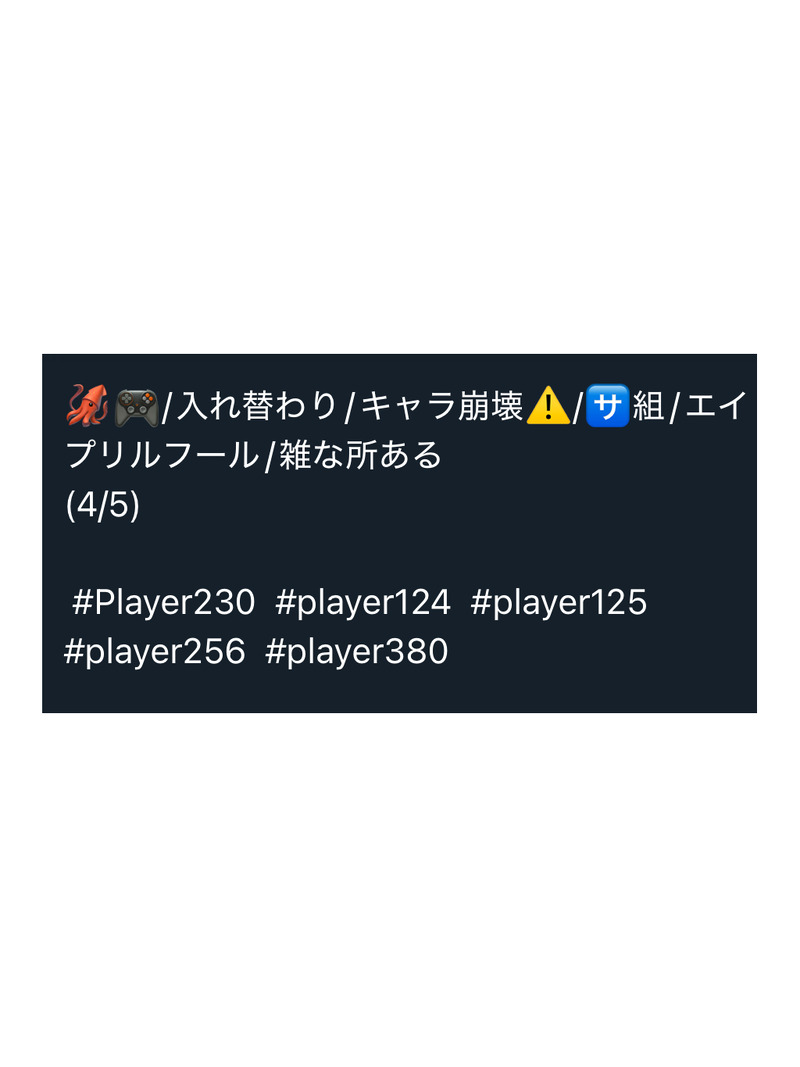Open the #player124 hashtag
The image size is (800, 1067).
coord(363,602)
